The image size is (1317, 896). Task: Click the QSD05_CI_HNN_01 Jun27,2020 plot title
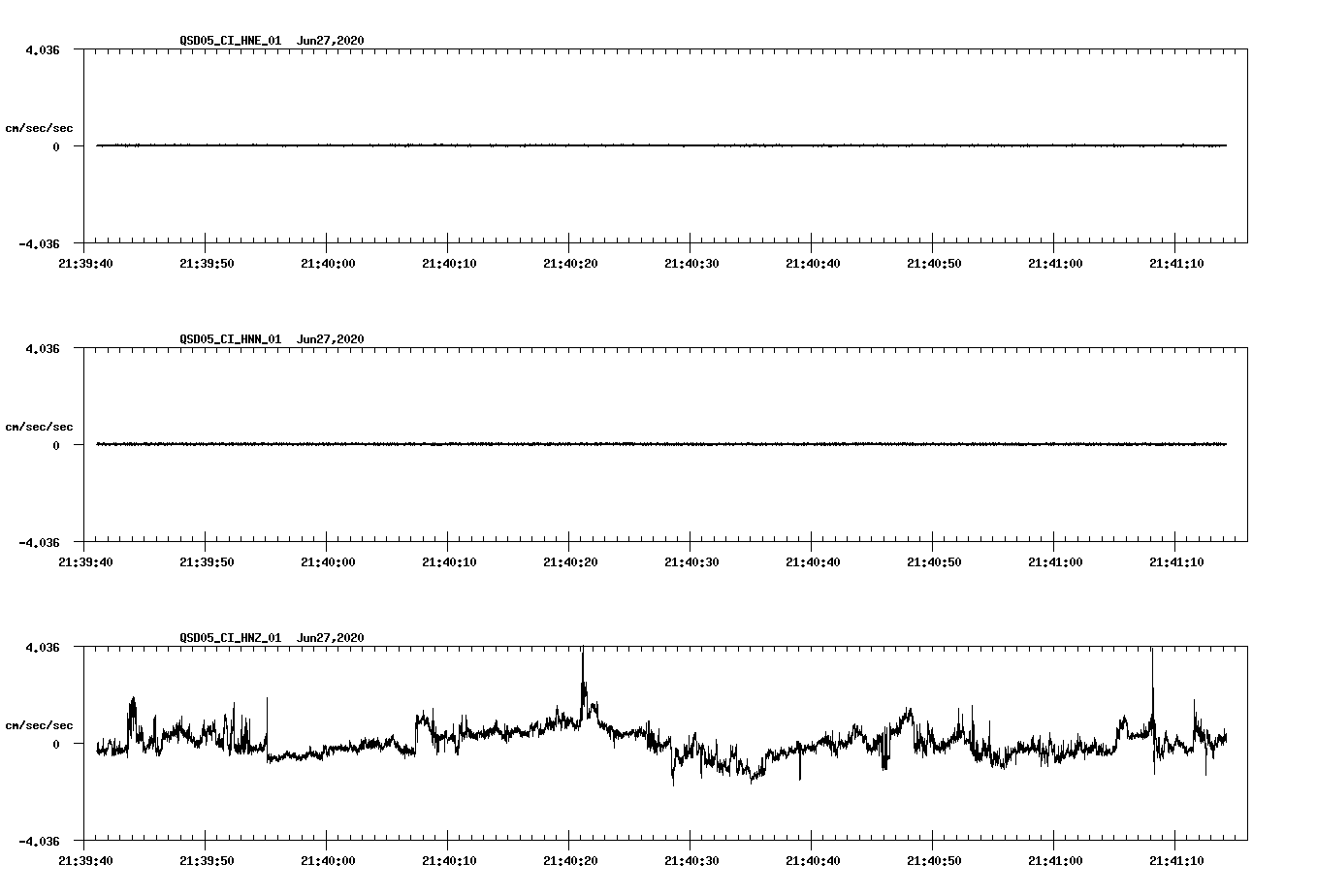[x=272, y=339]
